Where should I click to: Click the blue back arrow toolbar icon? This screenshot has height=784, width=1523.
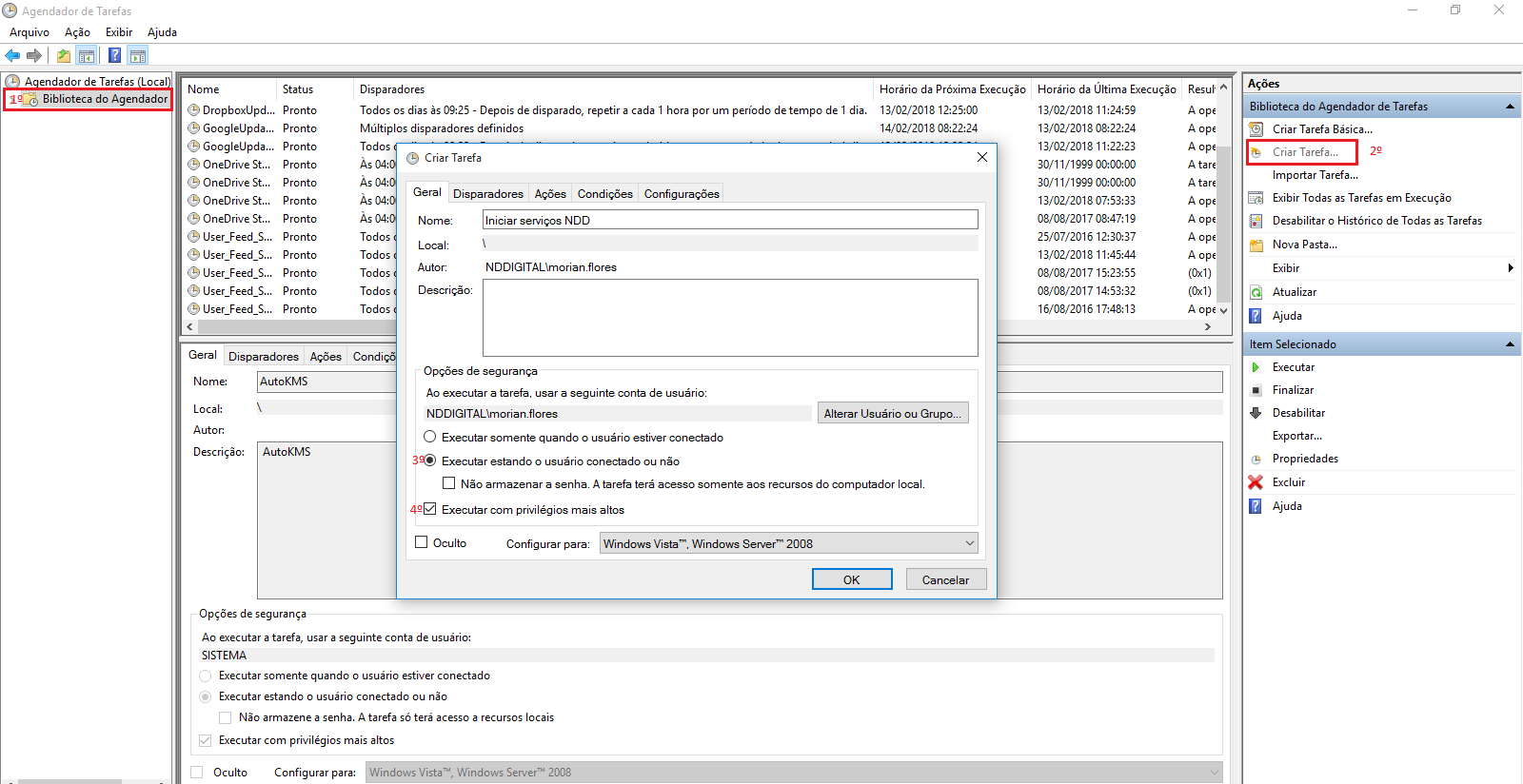(x=12, y=56)
